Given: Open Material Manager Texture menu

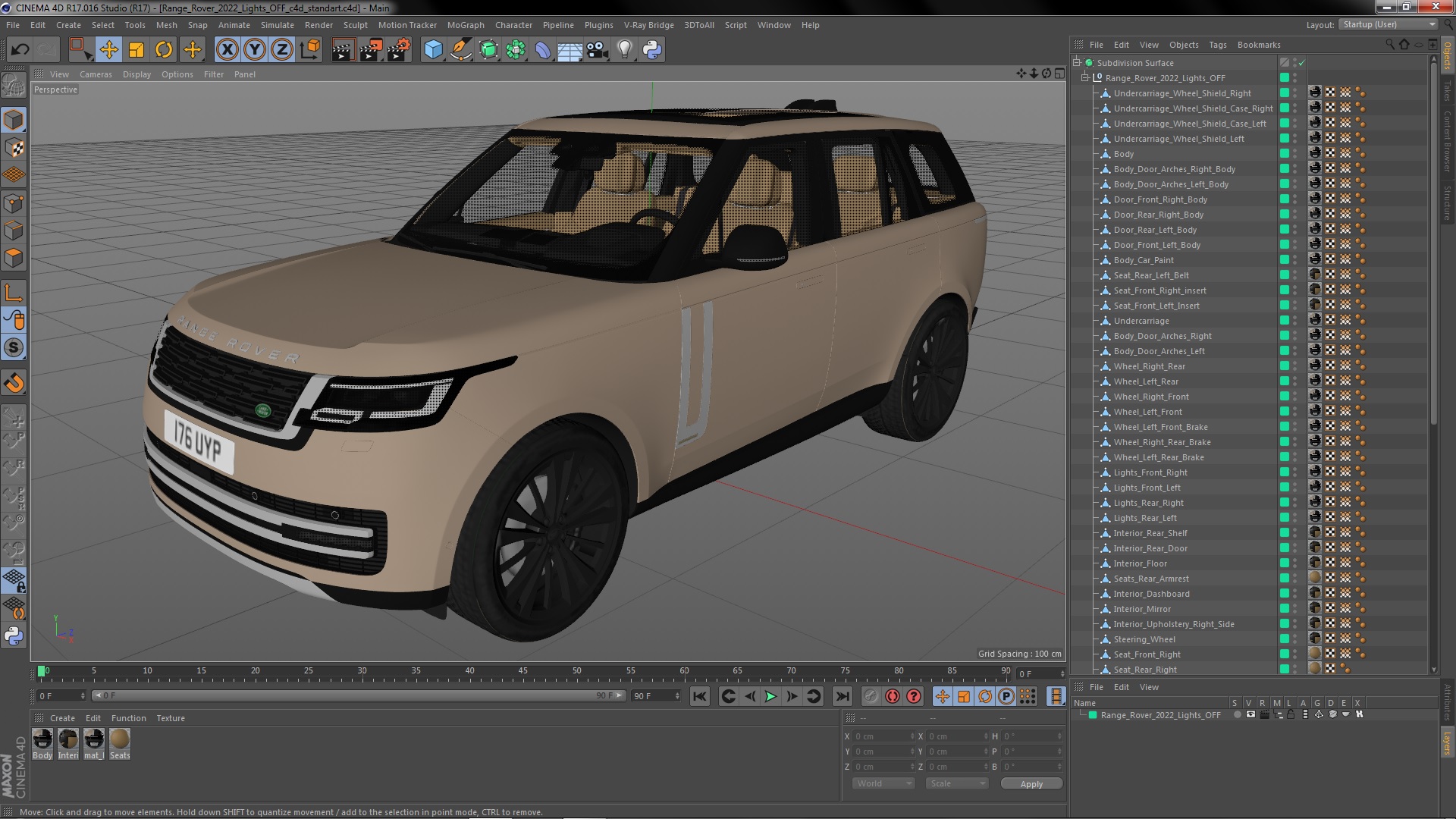Looking at the screenshot, I should pyautogui.click(x=171, y=718).
